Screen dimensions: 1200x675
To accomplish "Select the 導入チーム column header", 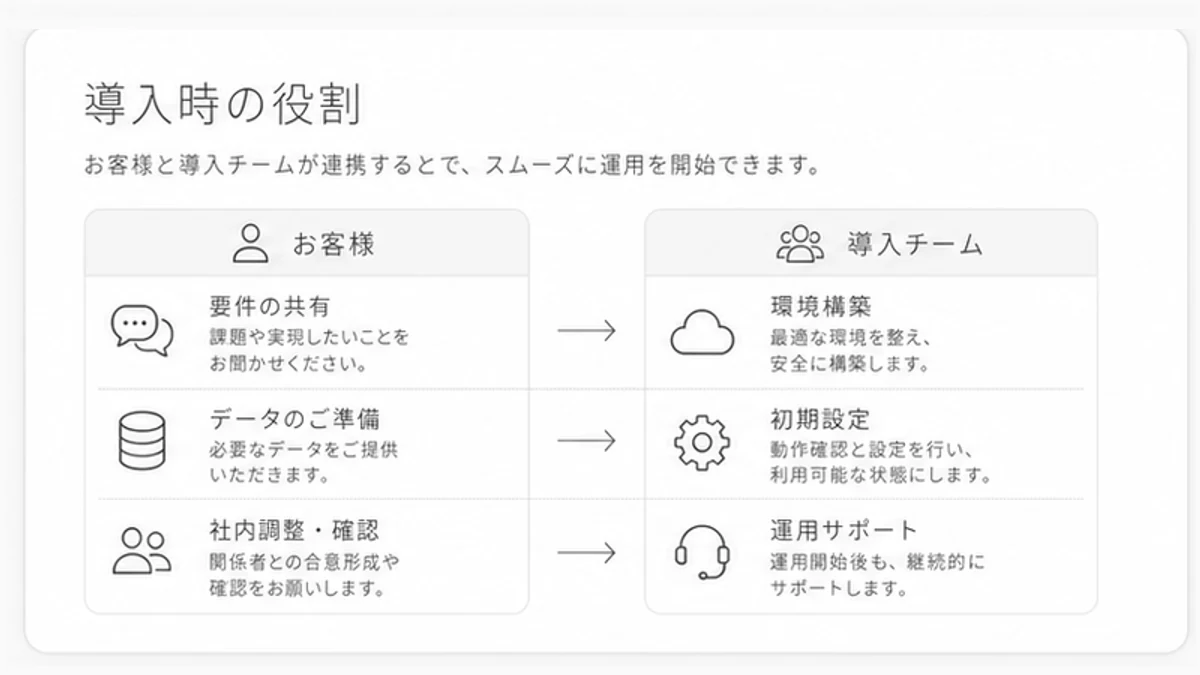I will pyautogui.click(x=871, y=243).
